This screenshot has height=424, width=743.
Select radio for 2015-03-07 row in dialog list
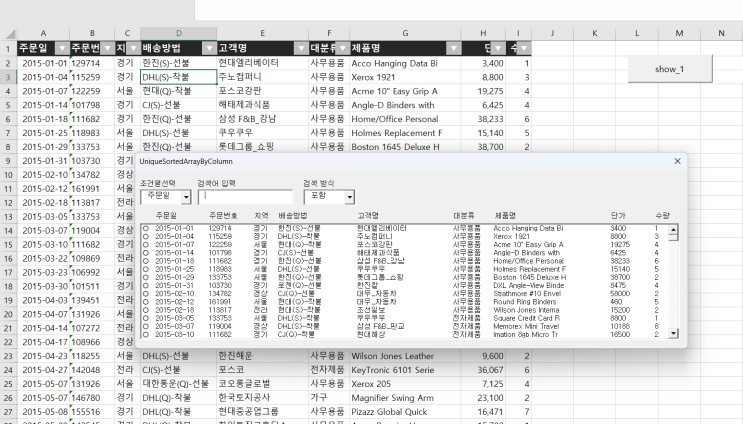[146, 326]
